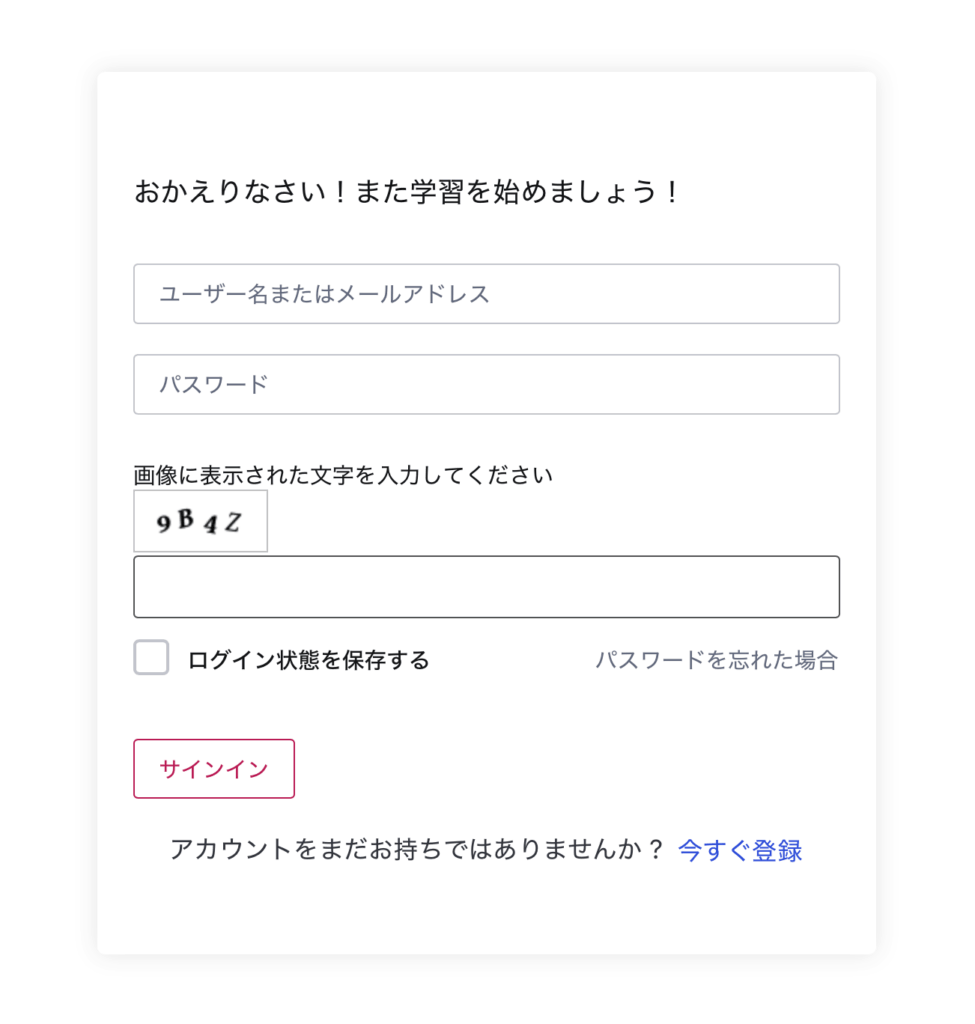Viewport: 975px width, 1024px height.
Task: Click the letter B in the captcha
Action: tap(186, 518)
